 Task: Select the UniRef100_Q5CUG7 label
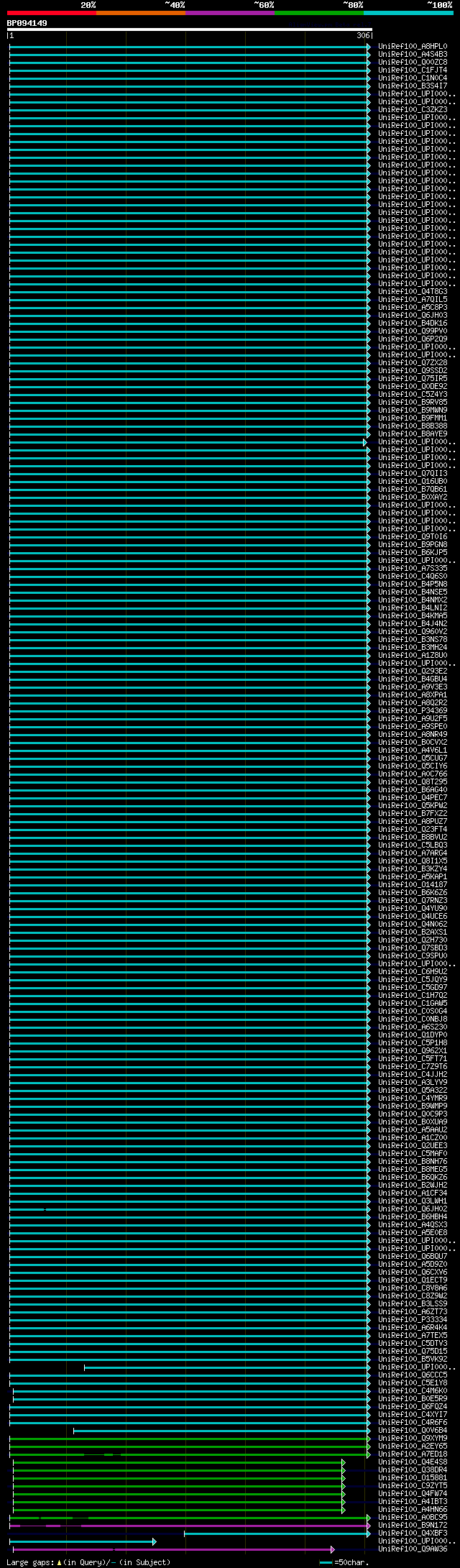click(x=413, y=758)
